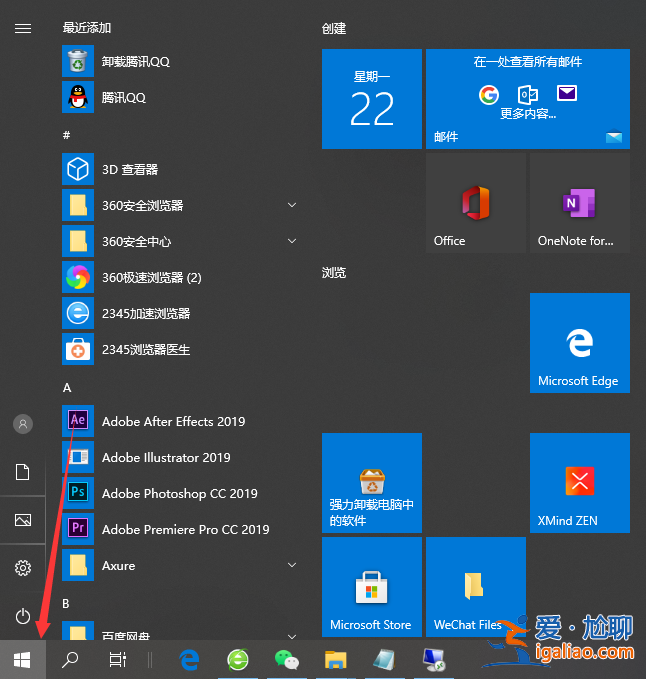Click the 最近添加 heading
Viewport: 646px width, 679px height.
[x=87, y=28]
